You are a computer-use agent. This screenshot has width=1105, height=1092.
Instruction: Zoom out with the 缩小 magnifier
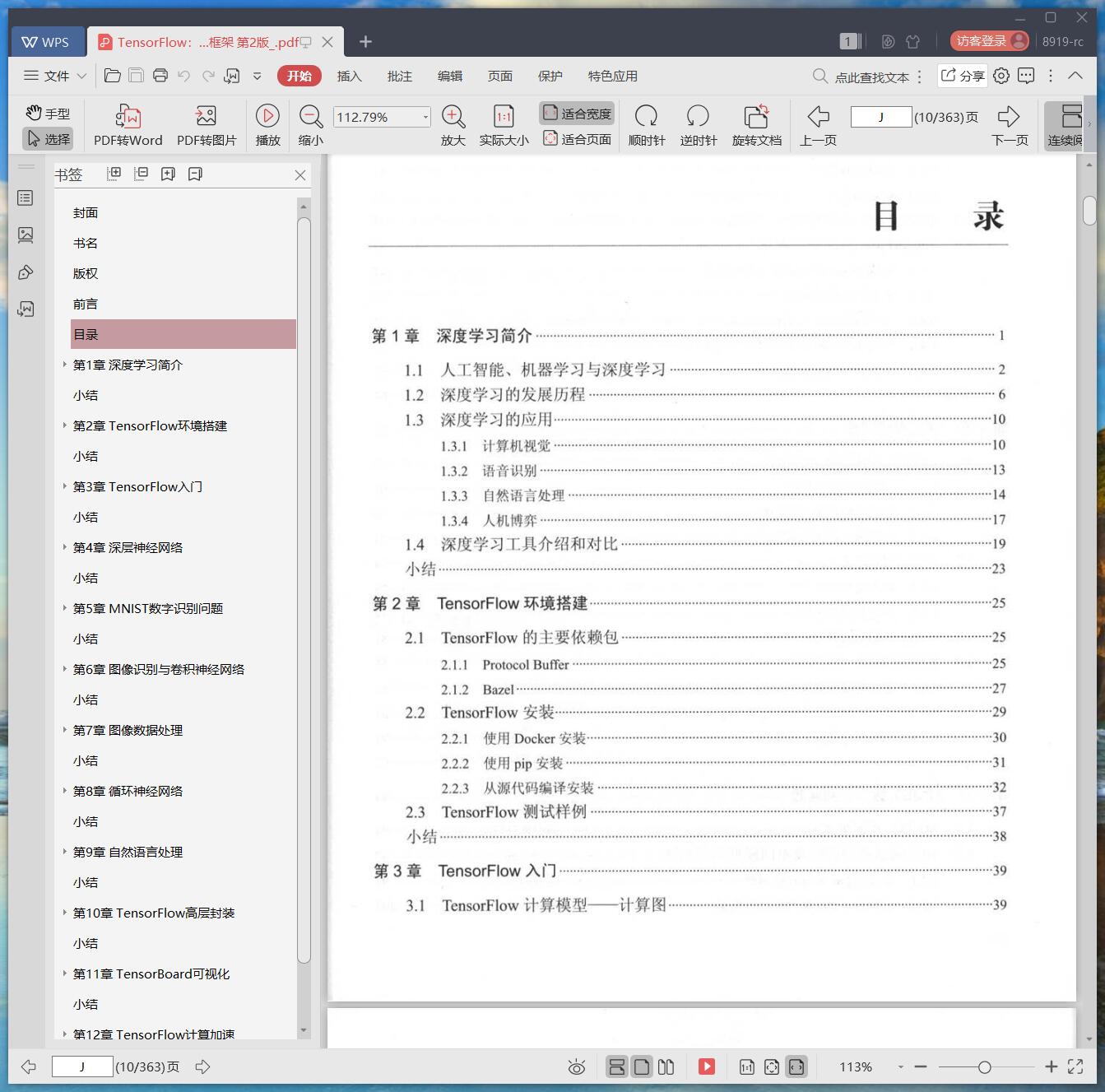(x=310, y=125)
